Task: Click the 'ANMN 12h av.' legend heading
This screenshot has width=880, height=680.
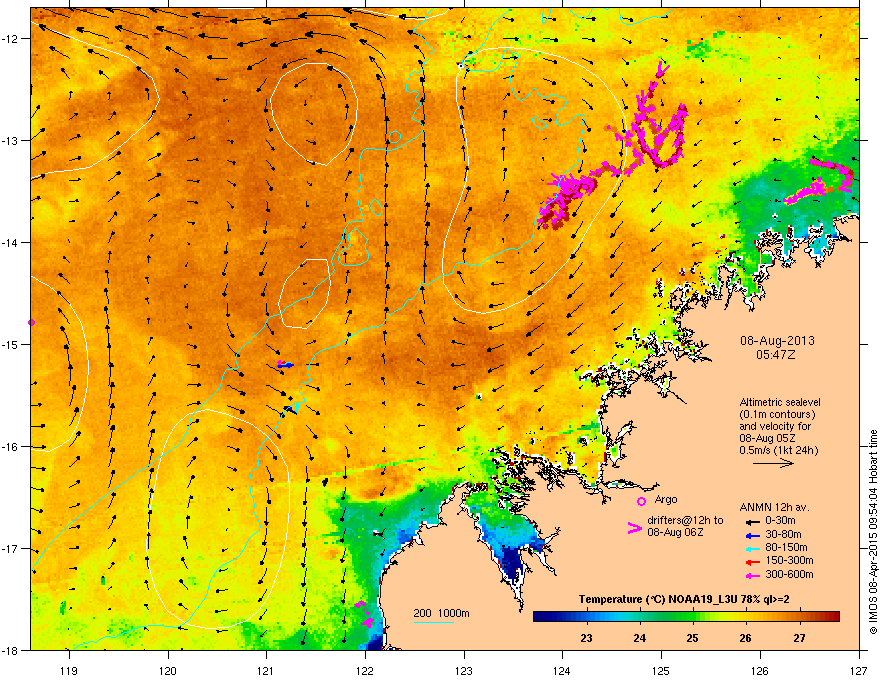Action: pos(774,507)
